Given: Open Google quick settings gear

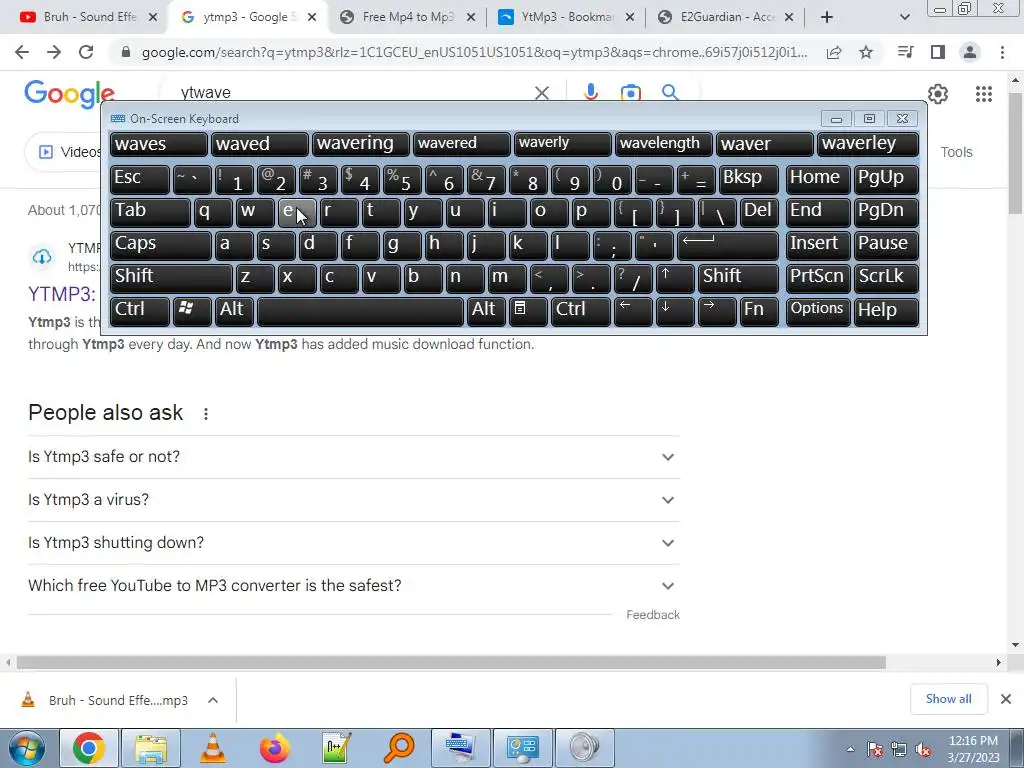Looking at the screenshot, I should tap(938, 94).
